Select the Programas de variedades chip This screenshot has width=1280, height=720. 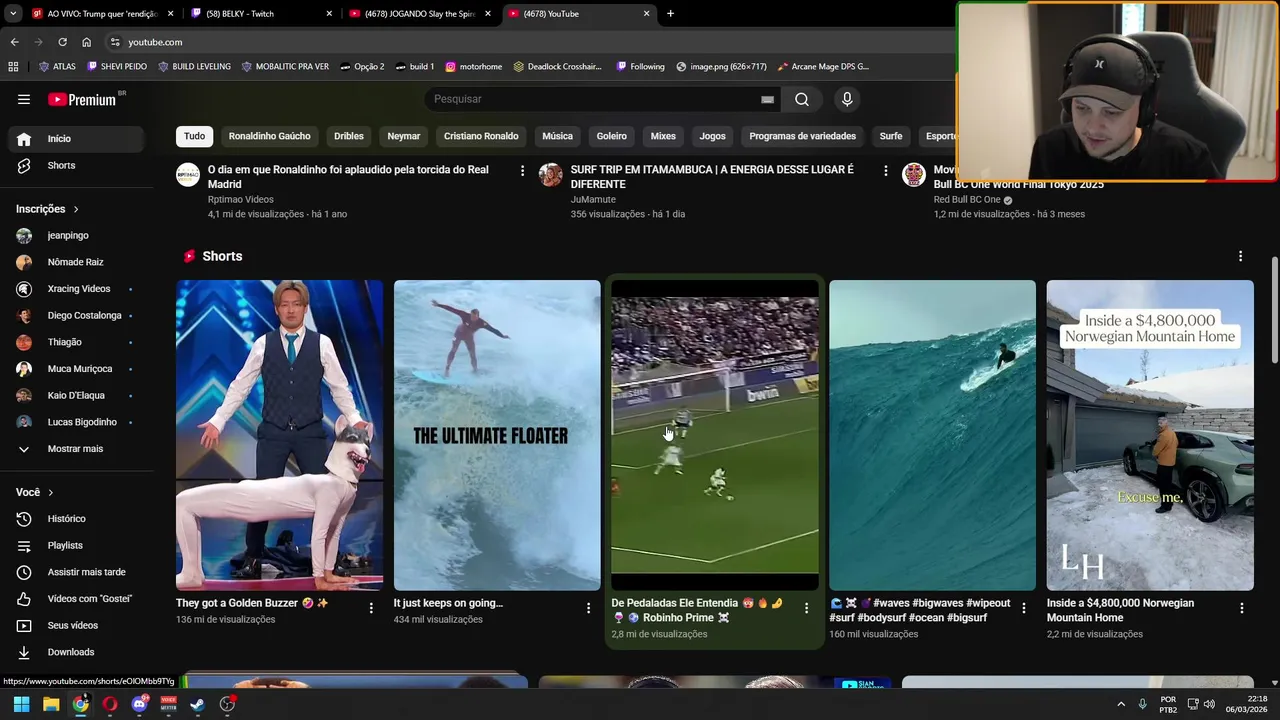pyautogui.click(x=803, y=136)
